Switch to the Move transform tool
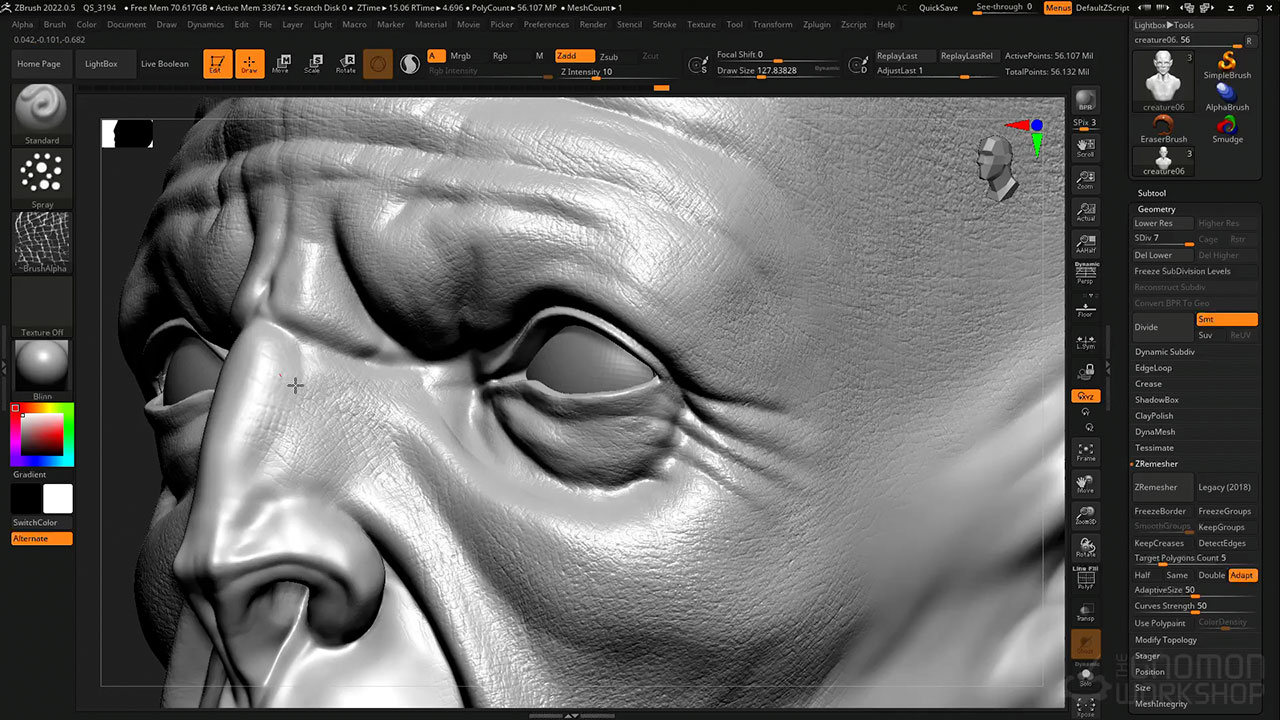Screen dimensions: 1280x720 click(281, 64)
